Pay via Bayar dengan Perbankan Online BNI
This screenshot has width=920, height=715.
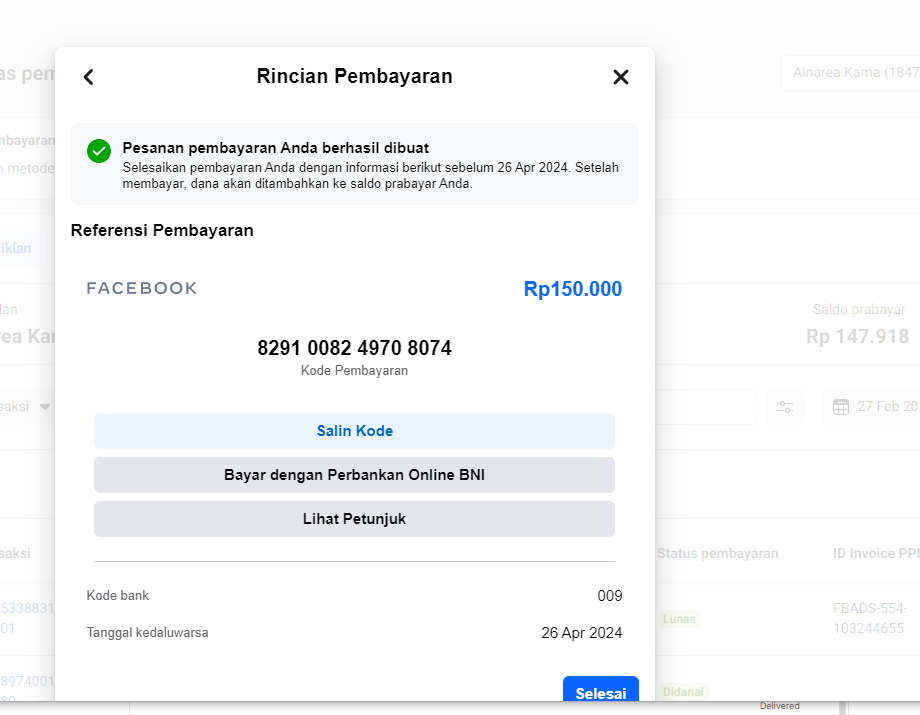(x=354, y=475)
